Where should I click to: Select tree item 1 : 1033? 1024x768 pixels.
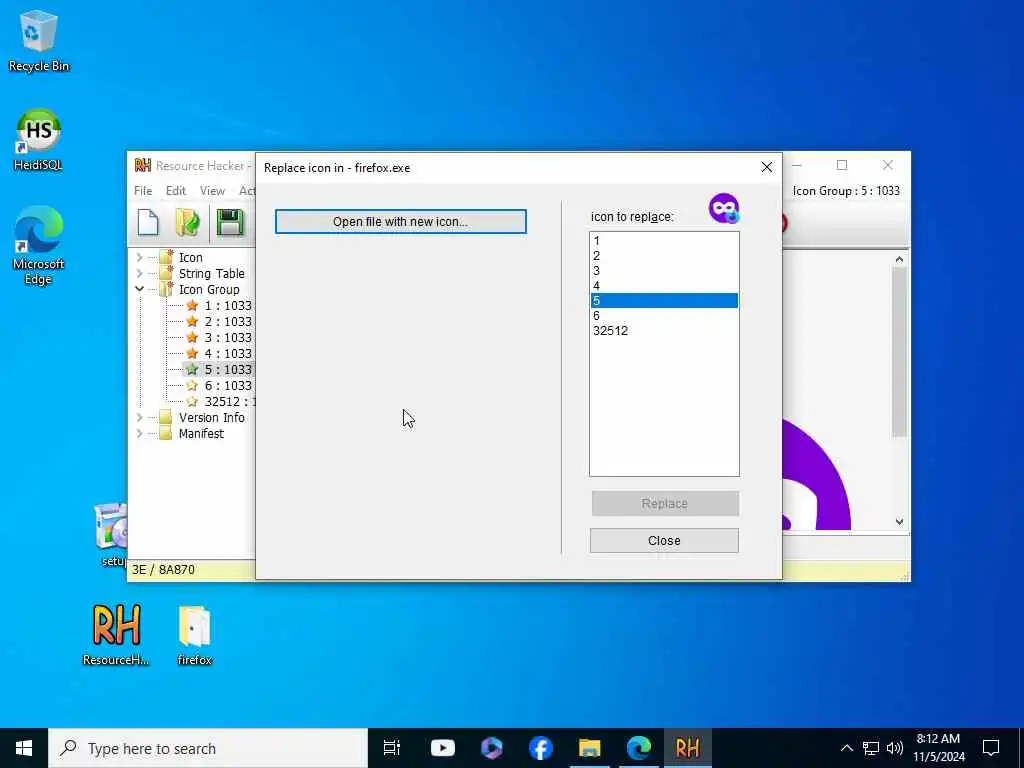[x=227, y=306]
